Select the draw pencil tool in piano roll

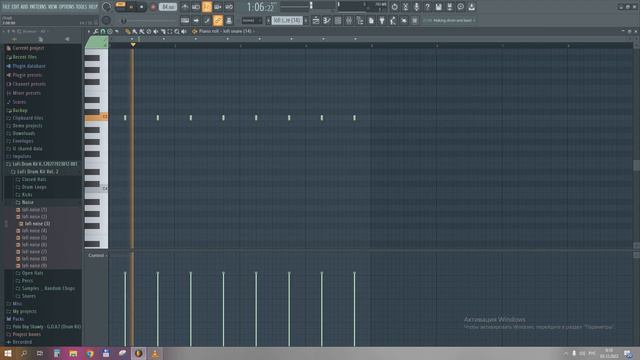tap(128, 31)
